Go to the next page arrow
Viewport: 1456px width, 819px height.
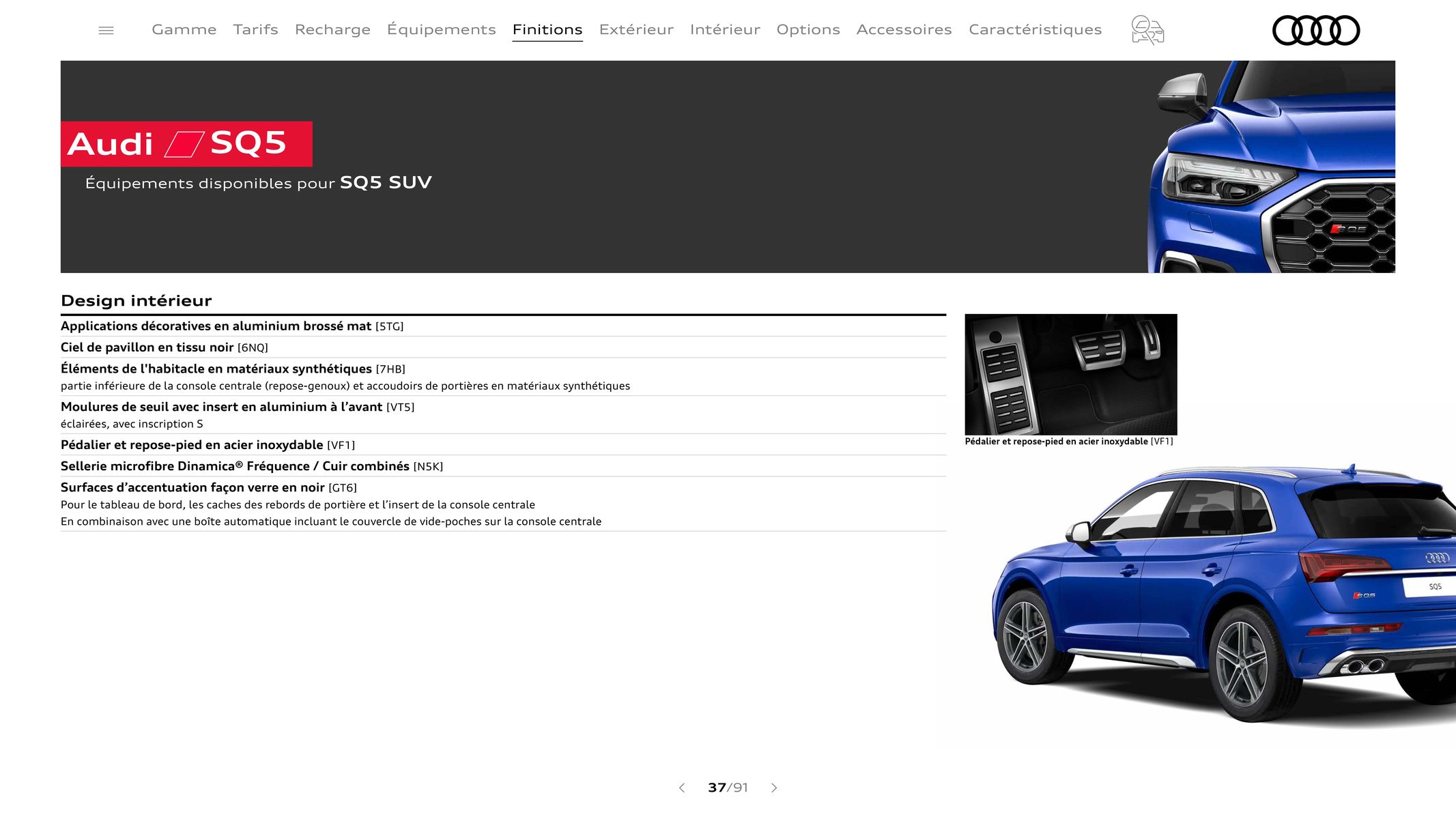(x=774, y=788)
